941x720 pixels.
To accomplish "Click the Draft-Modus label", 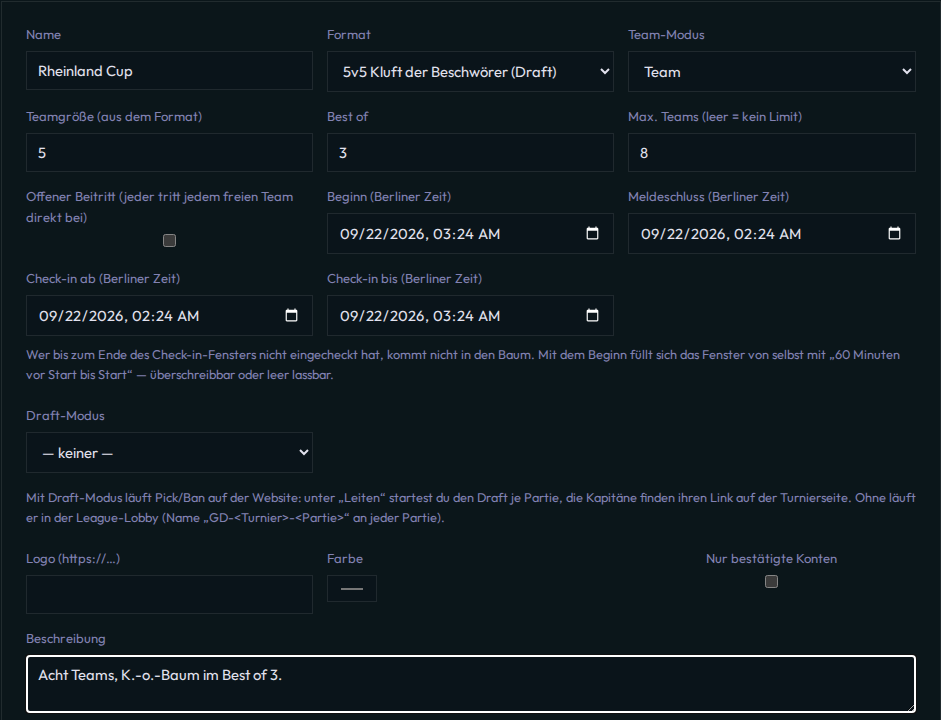I will (x=65, y=416).
